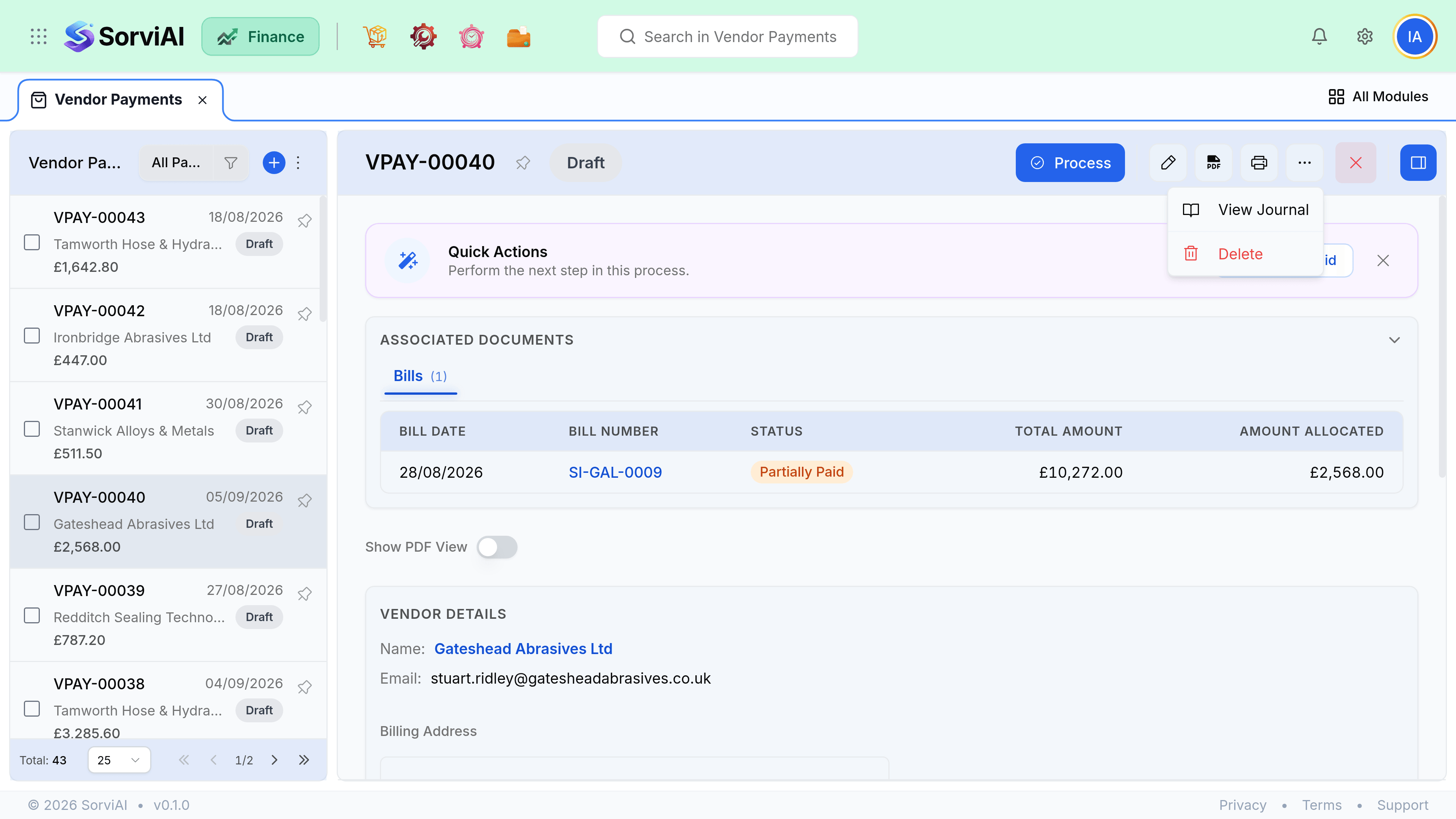This screenshot has height=819, width=1456.
Task: Open the Support footer link
Action: [1402, 805]
